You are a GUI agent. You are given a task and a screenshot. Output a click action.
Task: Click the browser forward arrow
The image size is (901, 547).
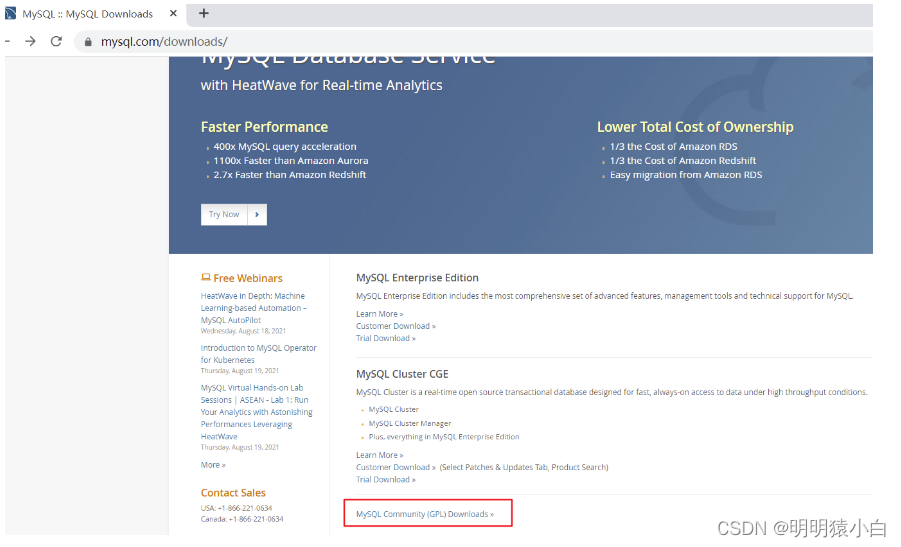pos(30,41)
